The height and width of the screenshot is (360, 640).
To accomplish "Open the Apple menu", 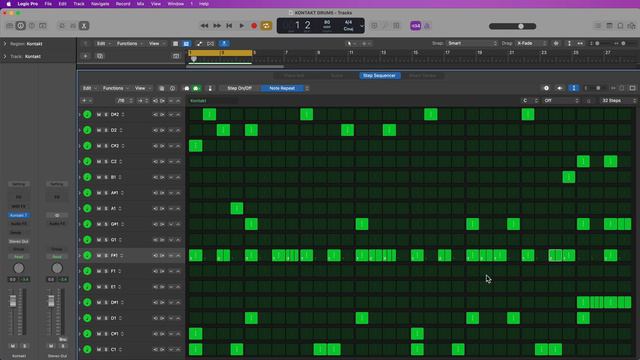I will 9,4.
